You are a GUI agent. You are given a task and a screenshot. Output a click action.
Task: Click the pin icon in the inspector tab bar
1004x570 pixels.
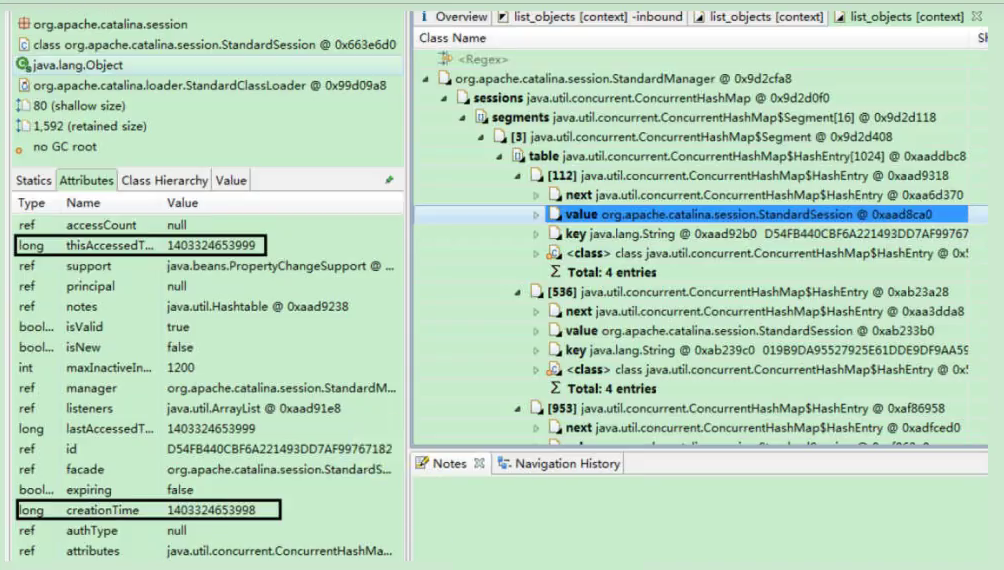390,182
